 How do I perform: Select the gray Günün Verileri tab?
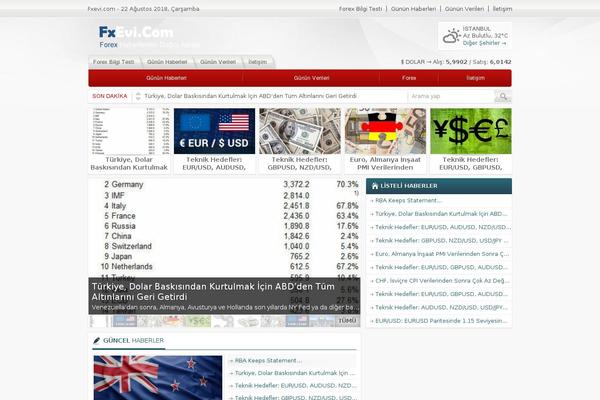point(218,62)
